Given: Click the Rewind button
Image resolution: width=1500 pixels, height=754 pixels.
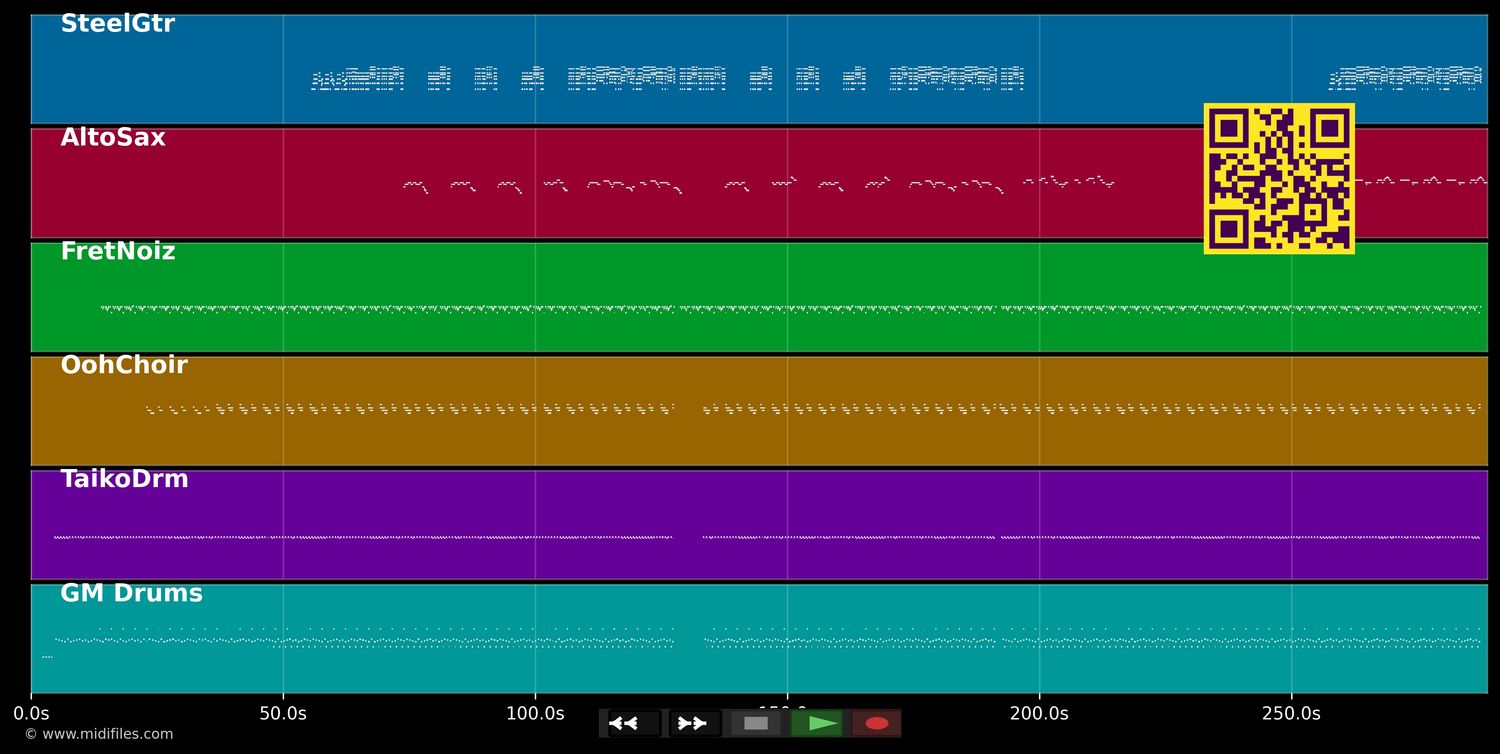Looking at the screenshot, I should click(x=634, y=723).
